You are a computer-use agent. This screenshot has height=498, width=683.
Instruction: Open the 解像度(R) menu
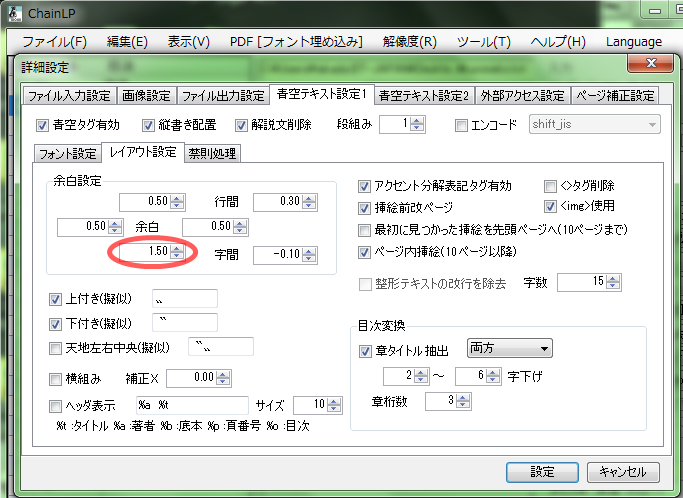(x=409, y=42)
